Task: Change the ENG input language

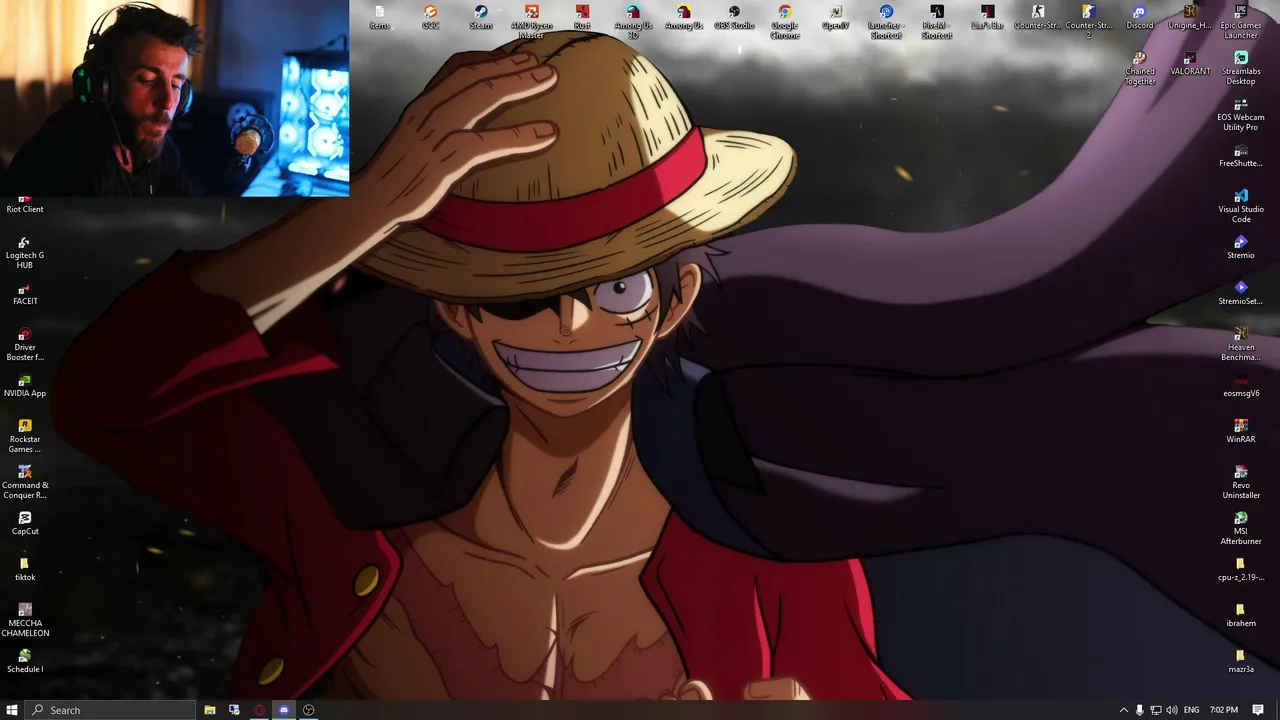Action: (1192, 710)
